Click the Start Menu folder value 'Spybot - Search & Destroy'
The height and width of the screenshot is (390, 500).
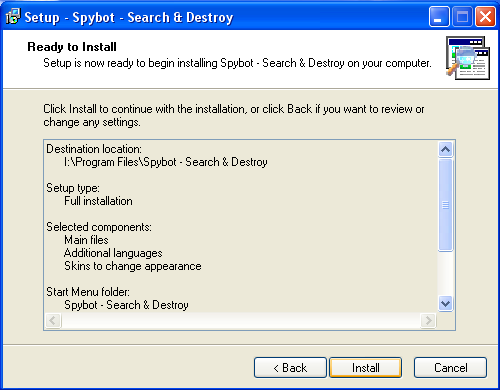coord(126,305)
